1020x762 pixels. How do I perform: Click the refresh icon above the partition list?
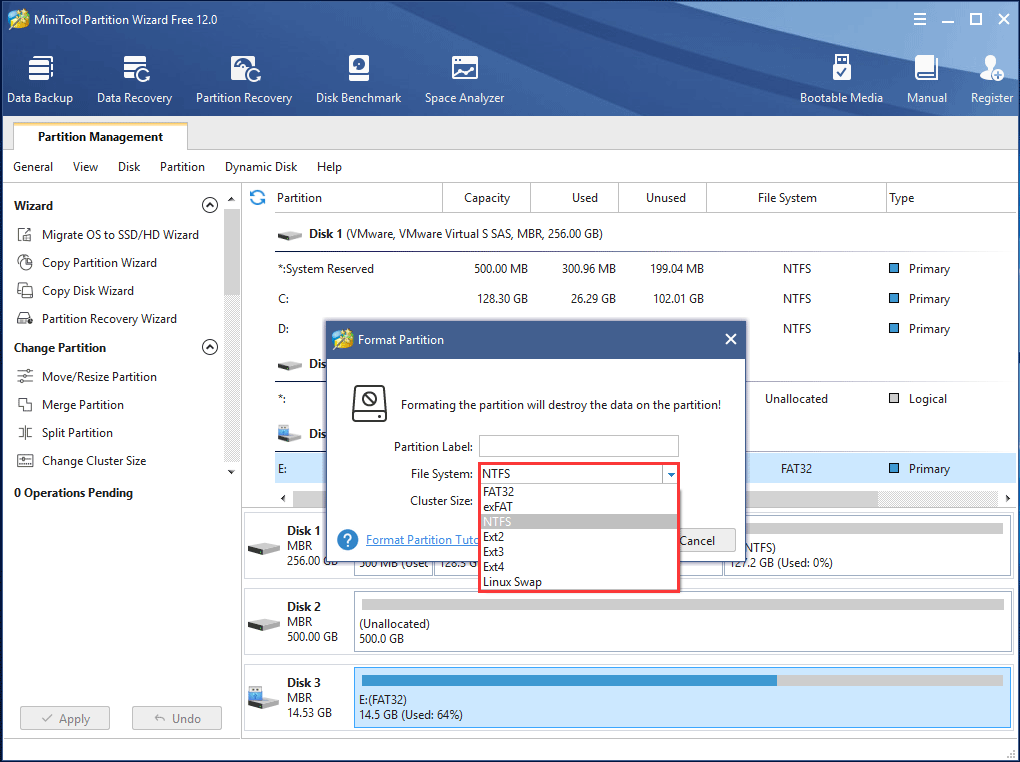pyautogui.click(x=257, y=197)
